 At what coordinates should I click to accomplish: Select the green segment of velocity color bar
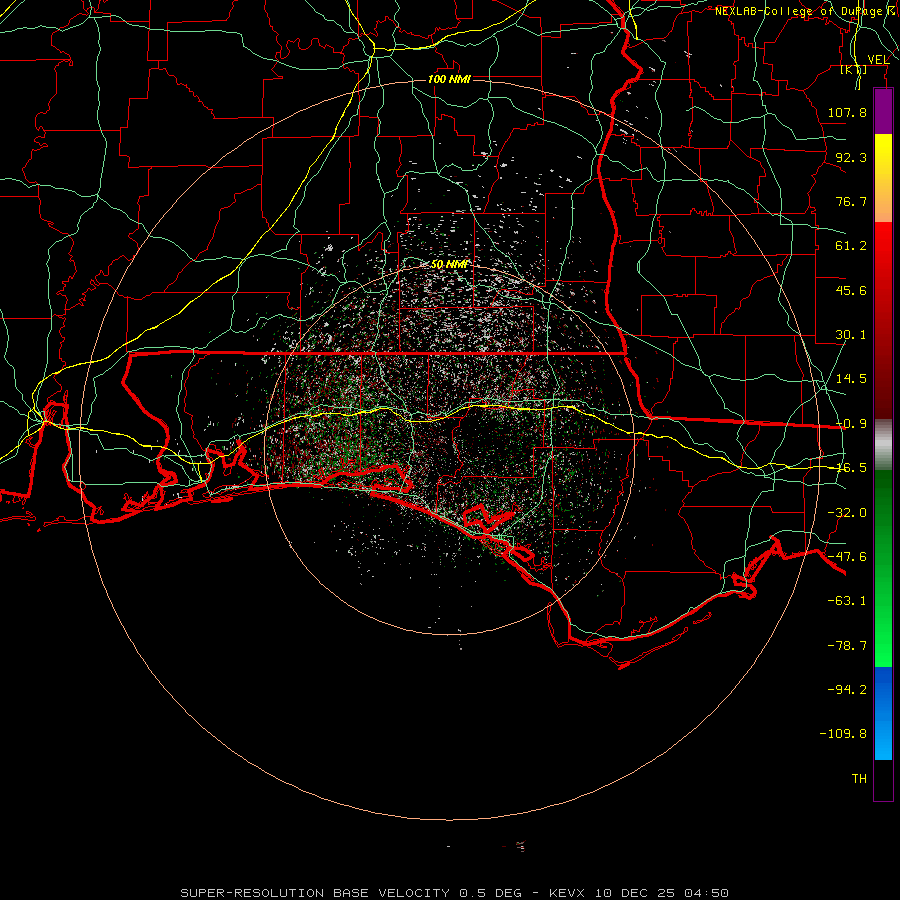pos(883,568)
